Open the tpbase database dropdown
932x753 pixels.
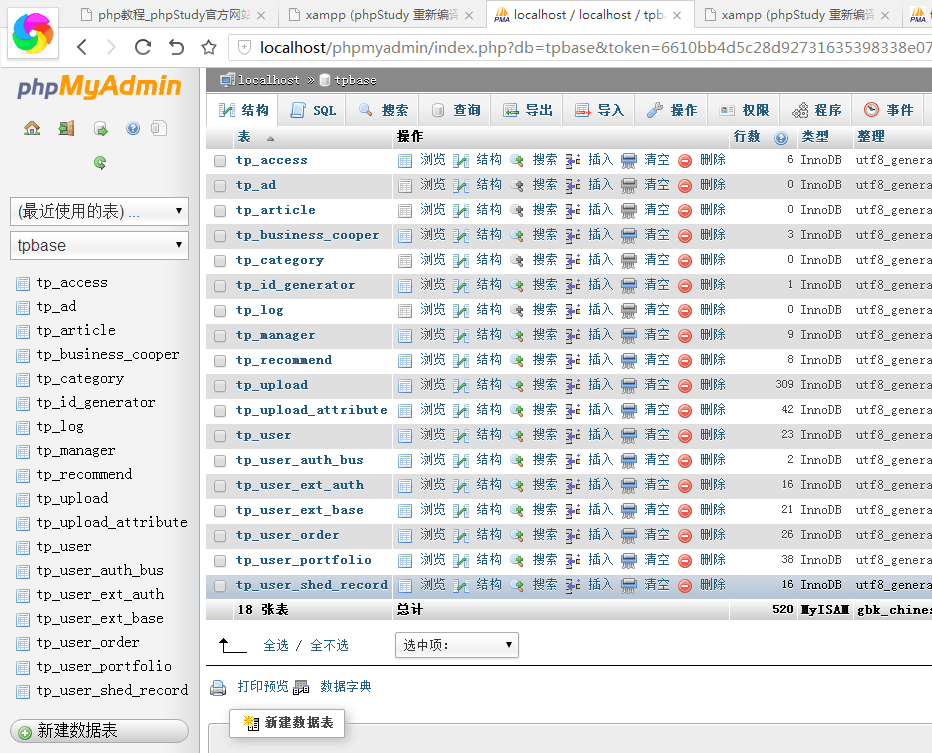click(x=99, y=245)
